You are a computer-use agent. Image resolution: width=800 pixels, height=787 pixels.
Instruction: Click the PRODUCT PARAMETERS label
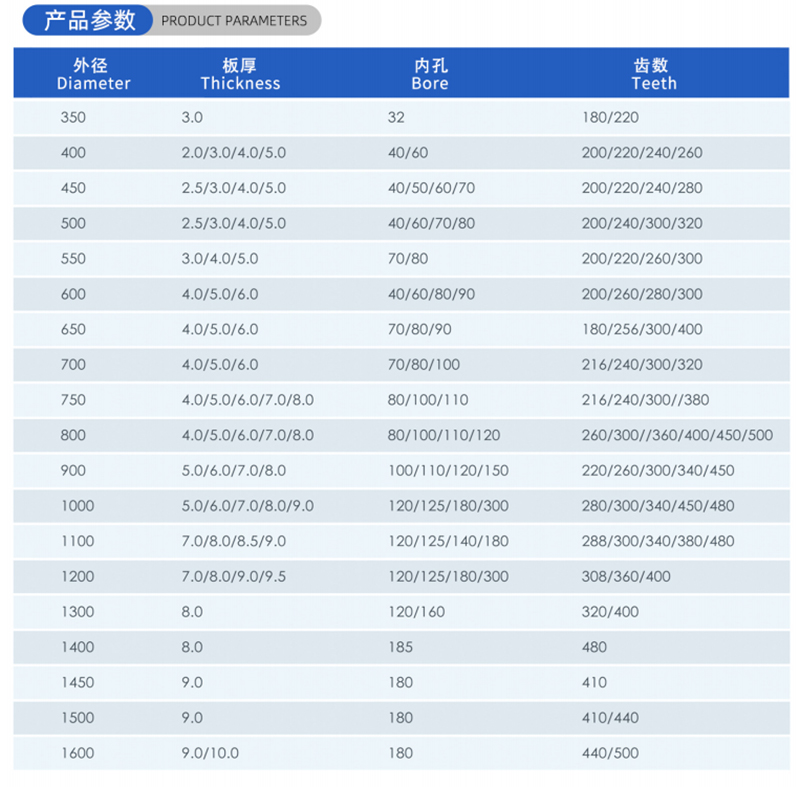click(235, 20)
